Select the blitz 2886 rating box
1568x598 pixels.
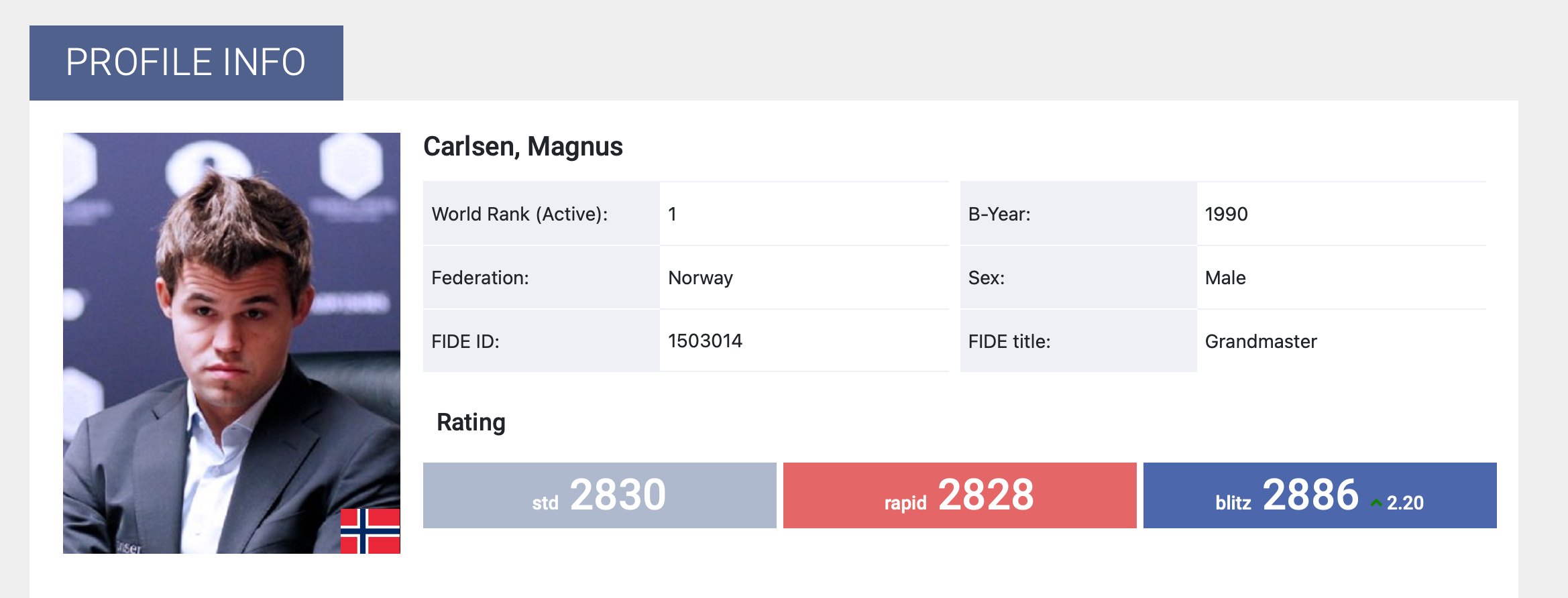tap(1320, 495)
